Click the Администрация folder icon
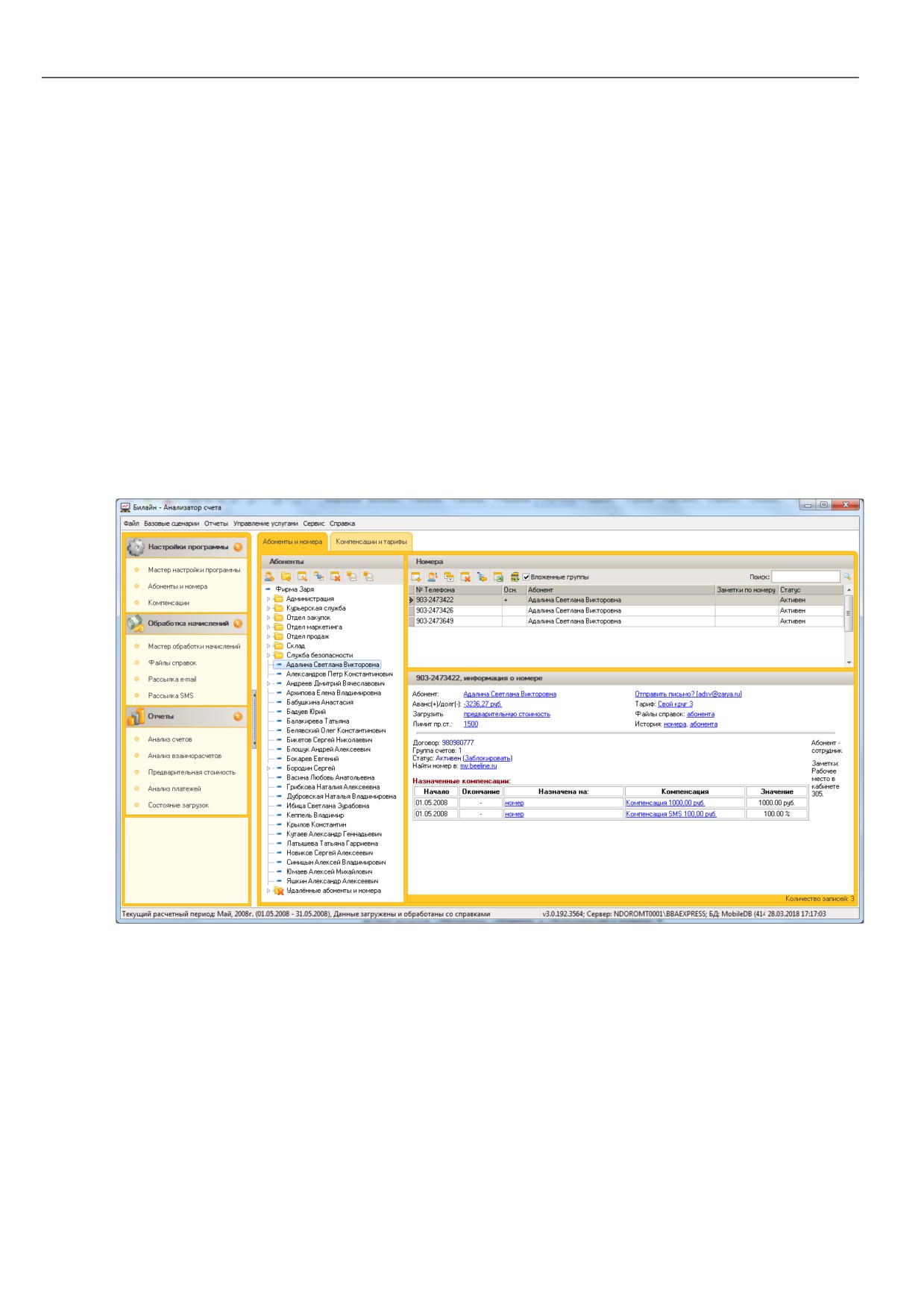The image size is (924, 1307). [x=279, y=599]
